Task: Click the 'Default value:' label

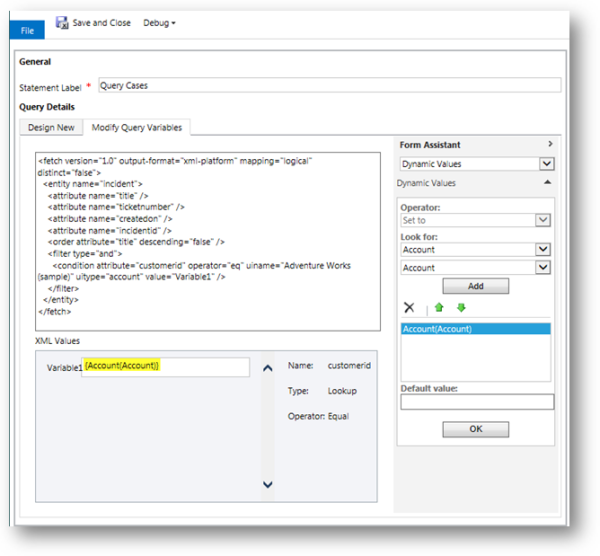Action: (x=429, y=388)
